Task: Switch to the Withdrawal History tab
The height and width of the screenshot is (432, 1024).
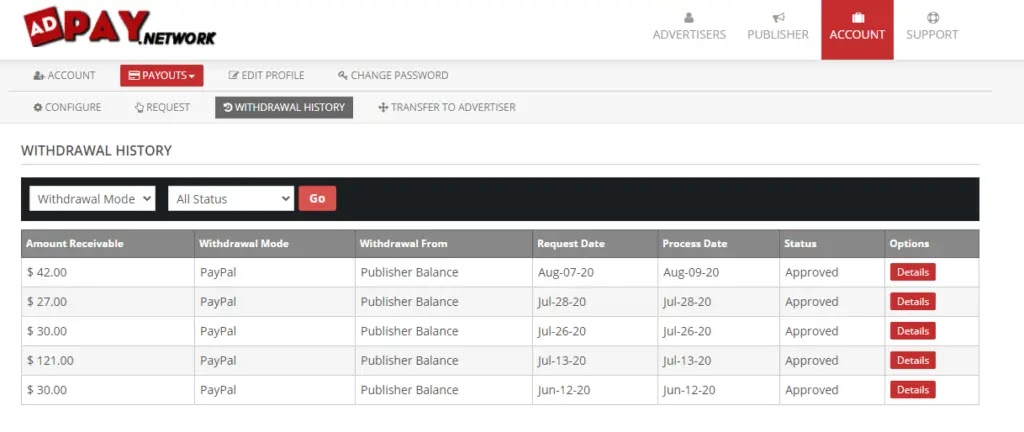Action: point(284,107)
